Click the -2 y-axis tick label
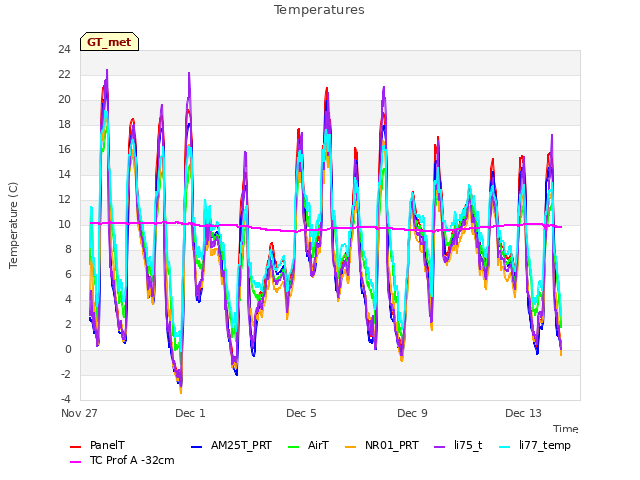This screenshot has height=480, width=640. pyautogui.click(x=66, y=374)
